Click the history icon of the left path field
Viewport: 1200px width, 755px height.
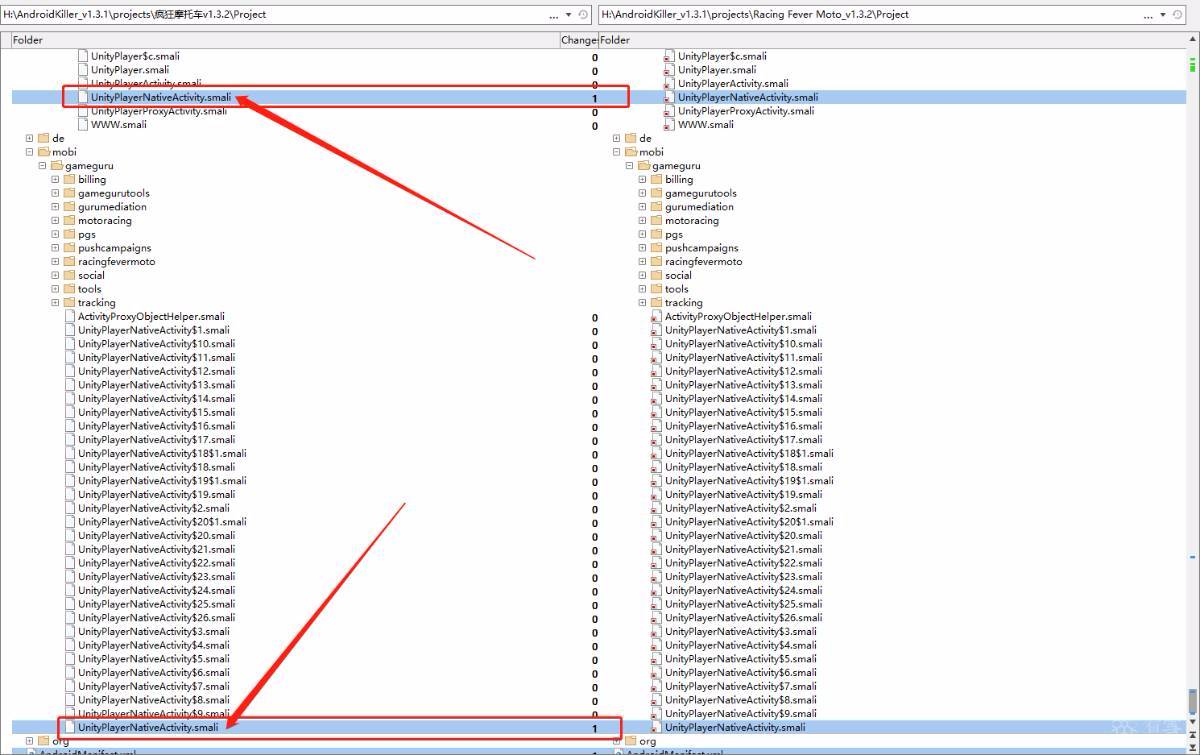[x=583, y=15]
